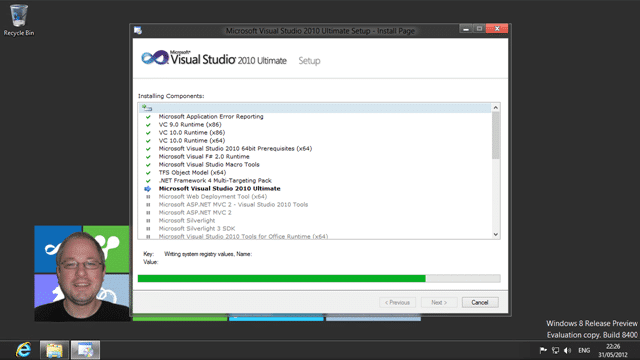The height and width of the screenshot is (360, 640).
Task: Click the checkmark beside Microsoft Application Error Reporting
Action: pos(148,117)
